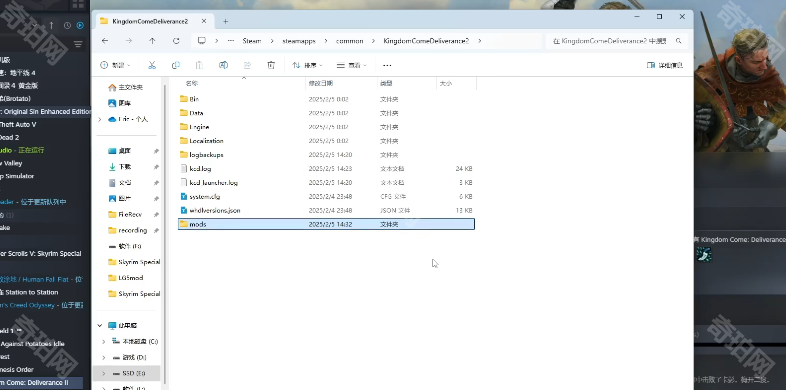Go up one folder level arrow

(x=152, y=41)
